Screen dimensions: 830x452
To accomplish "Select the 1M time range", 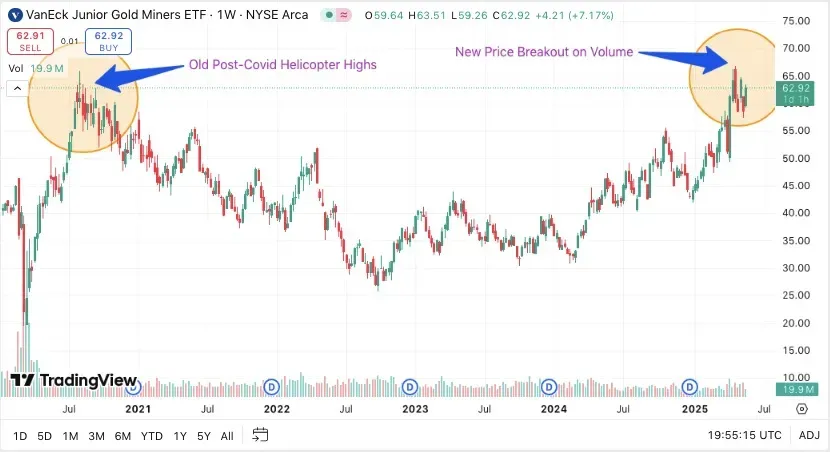I will tap(70, 436).
